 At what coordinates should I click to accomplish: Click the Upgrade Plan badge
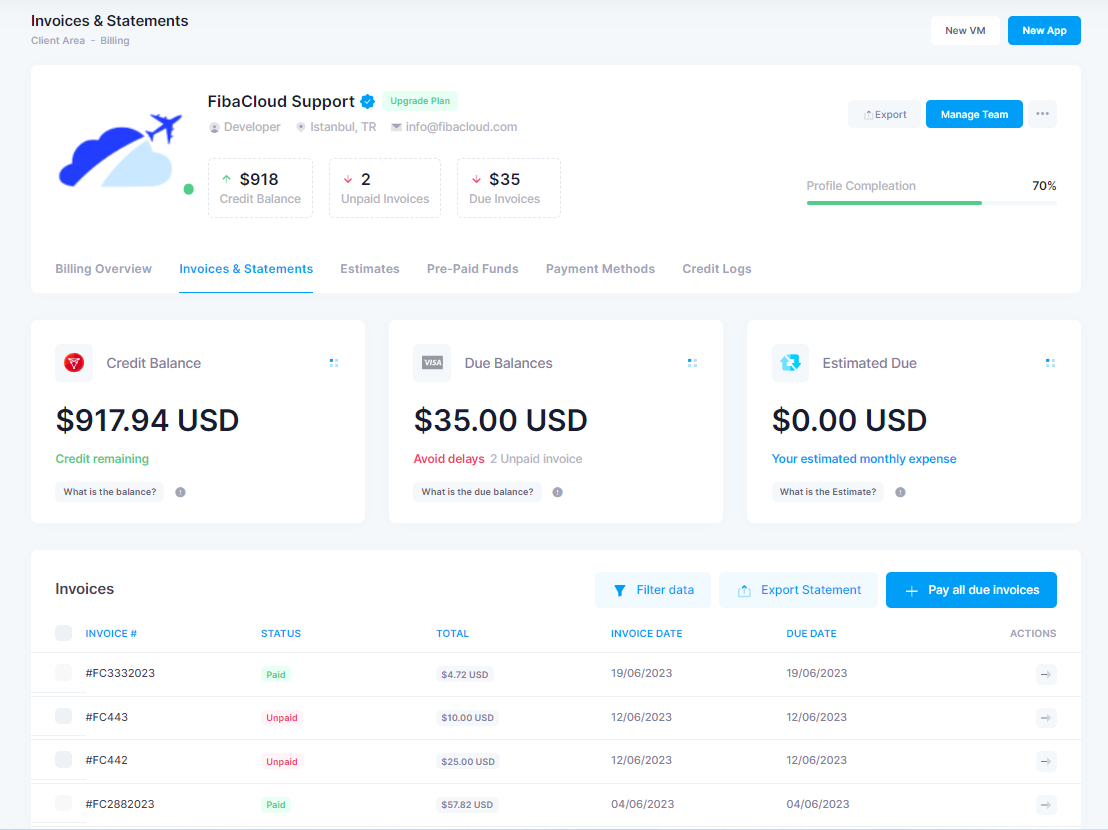420,101
